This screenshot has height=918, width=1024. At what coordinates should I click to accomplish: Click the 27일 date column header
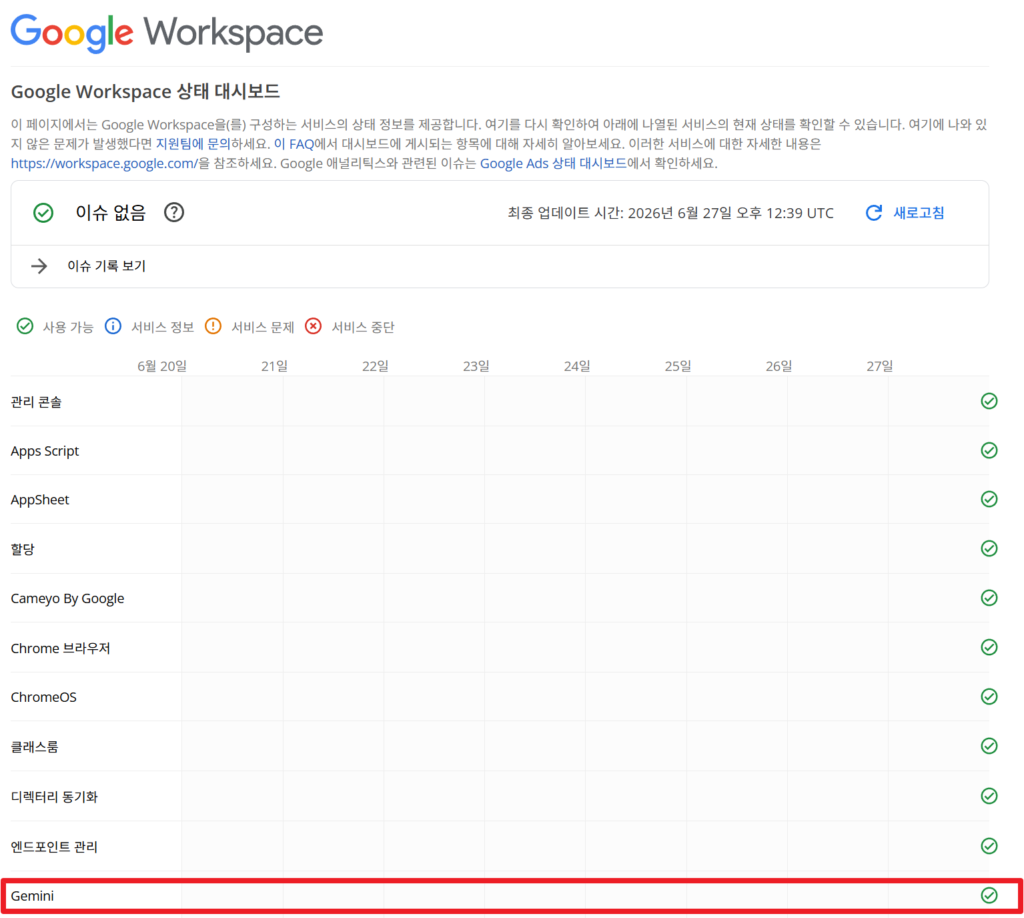[x=880, y=366]
